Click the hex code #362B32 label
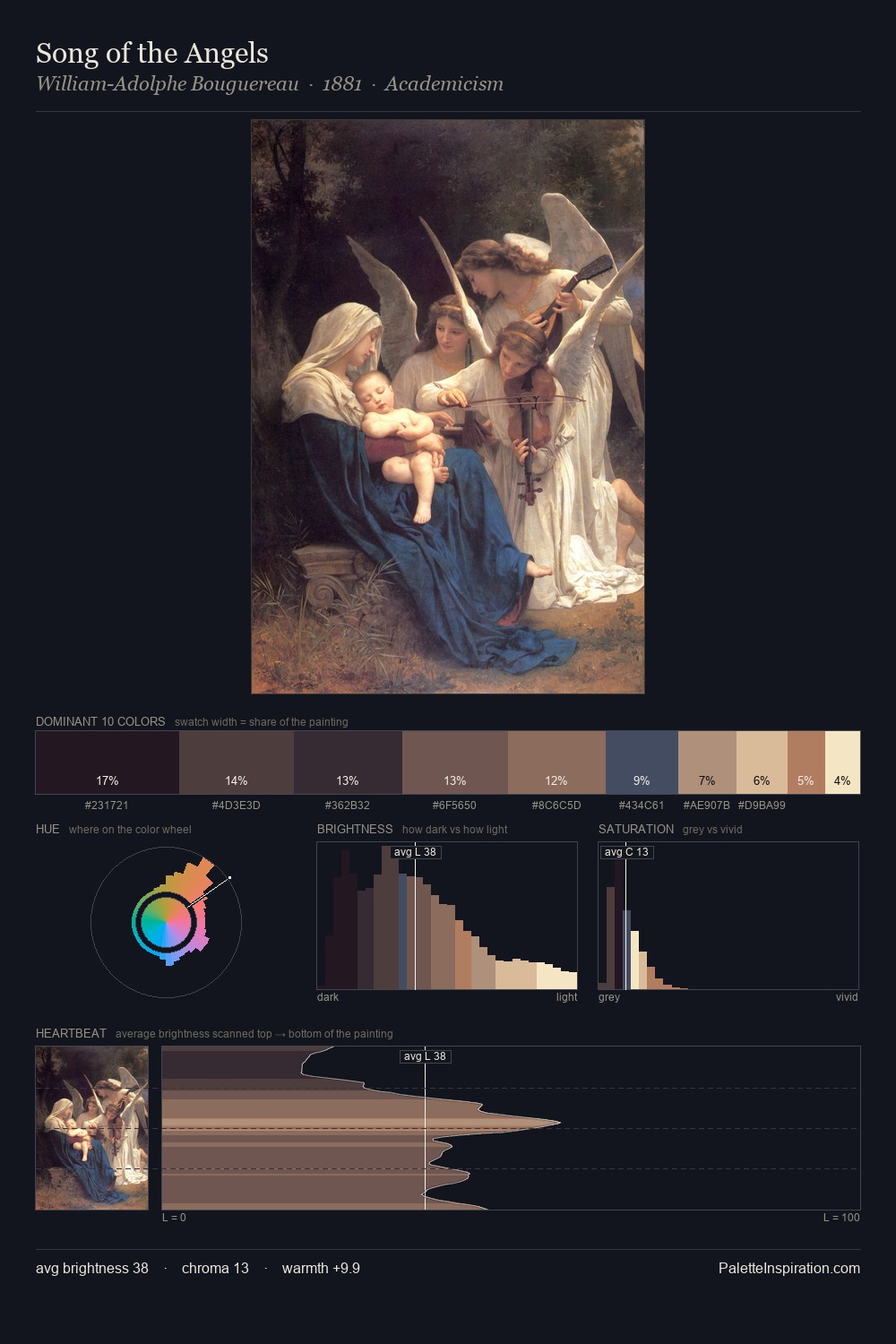 pyautogui.click(x=348, y=806)
